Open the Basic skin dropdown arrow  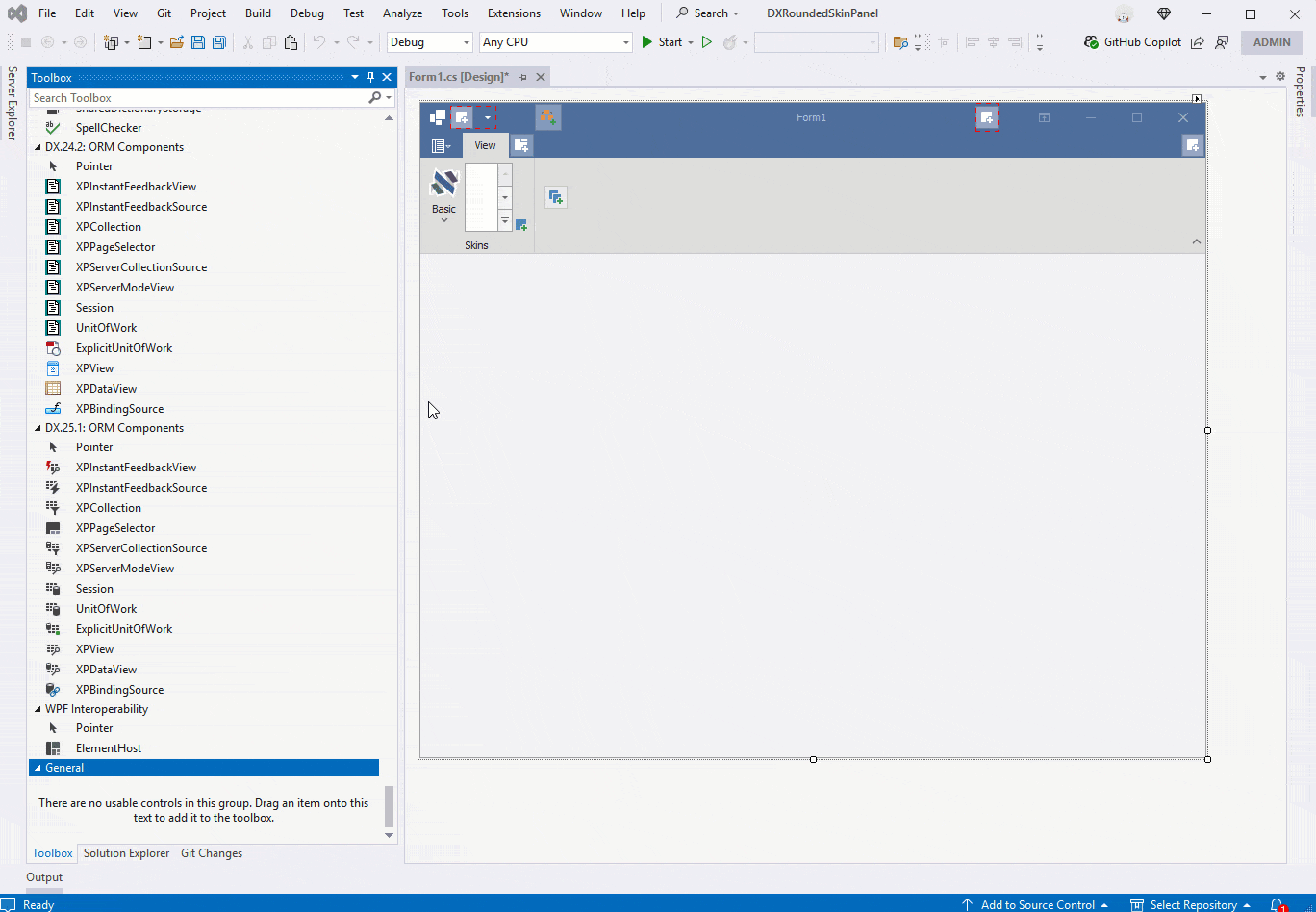pos(443,218)
